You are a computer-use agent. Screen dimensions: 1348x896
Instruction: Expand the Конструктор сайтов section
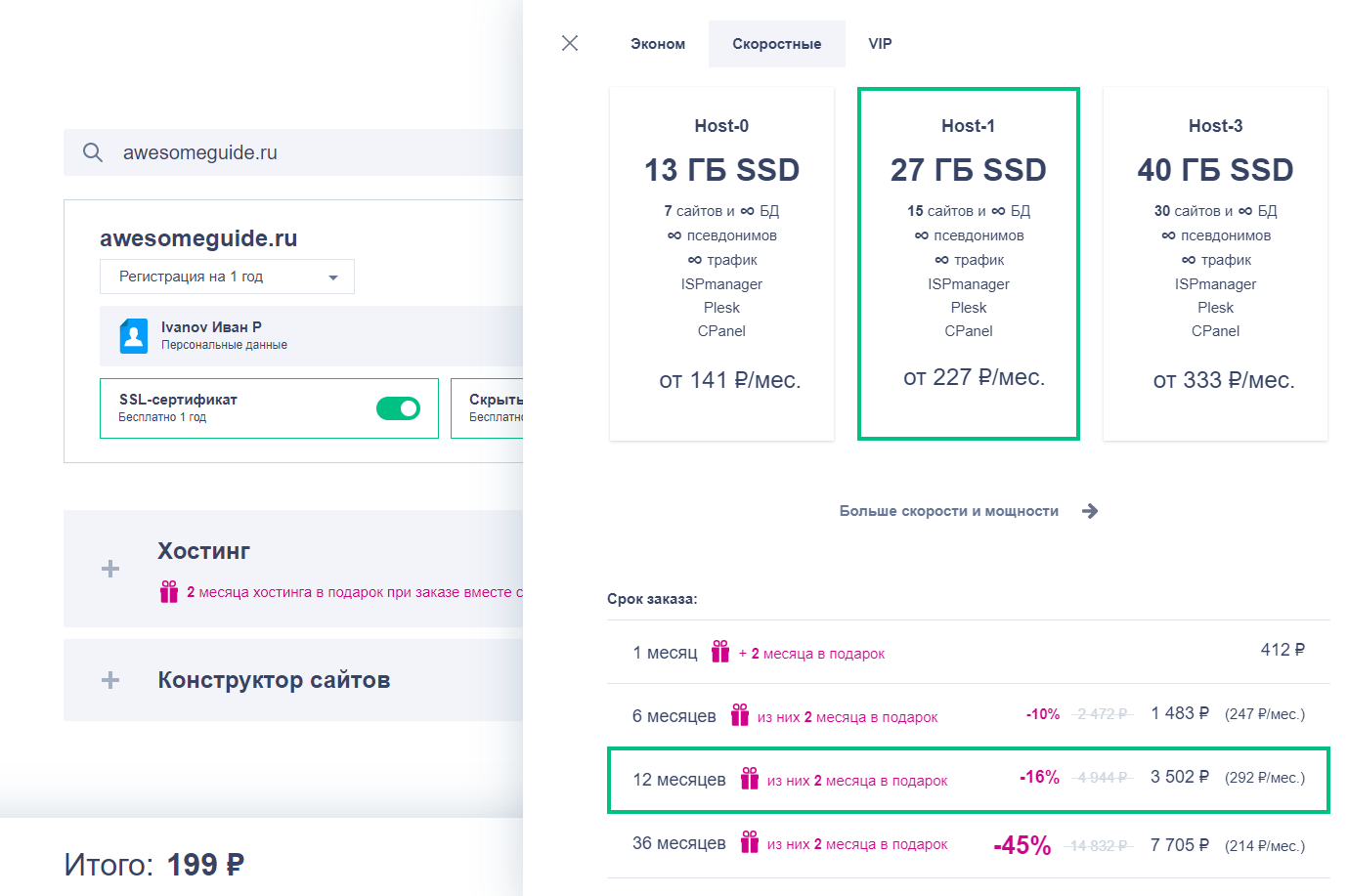coord(110,680)
